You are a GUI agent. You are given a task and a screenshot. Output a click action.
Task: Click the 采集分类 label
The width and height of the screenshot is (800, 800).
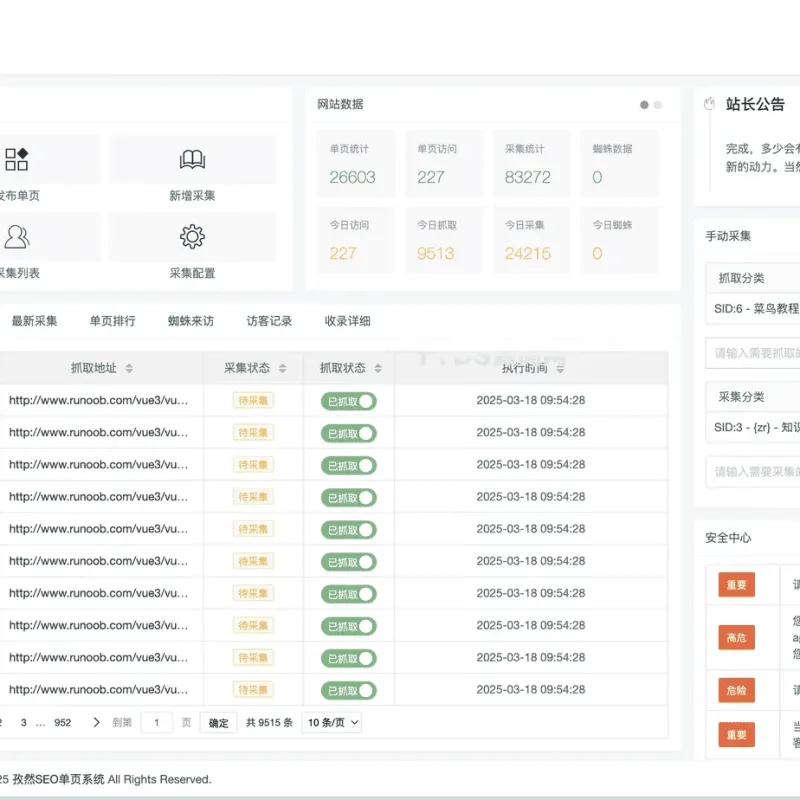pos(741,397)
